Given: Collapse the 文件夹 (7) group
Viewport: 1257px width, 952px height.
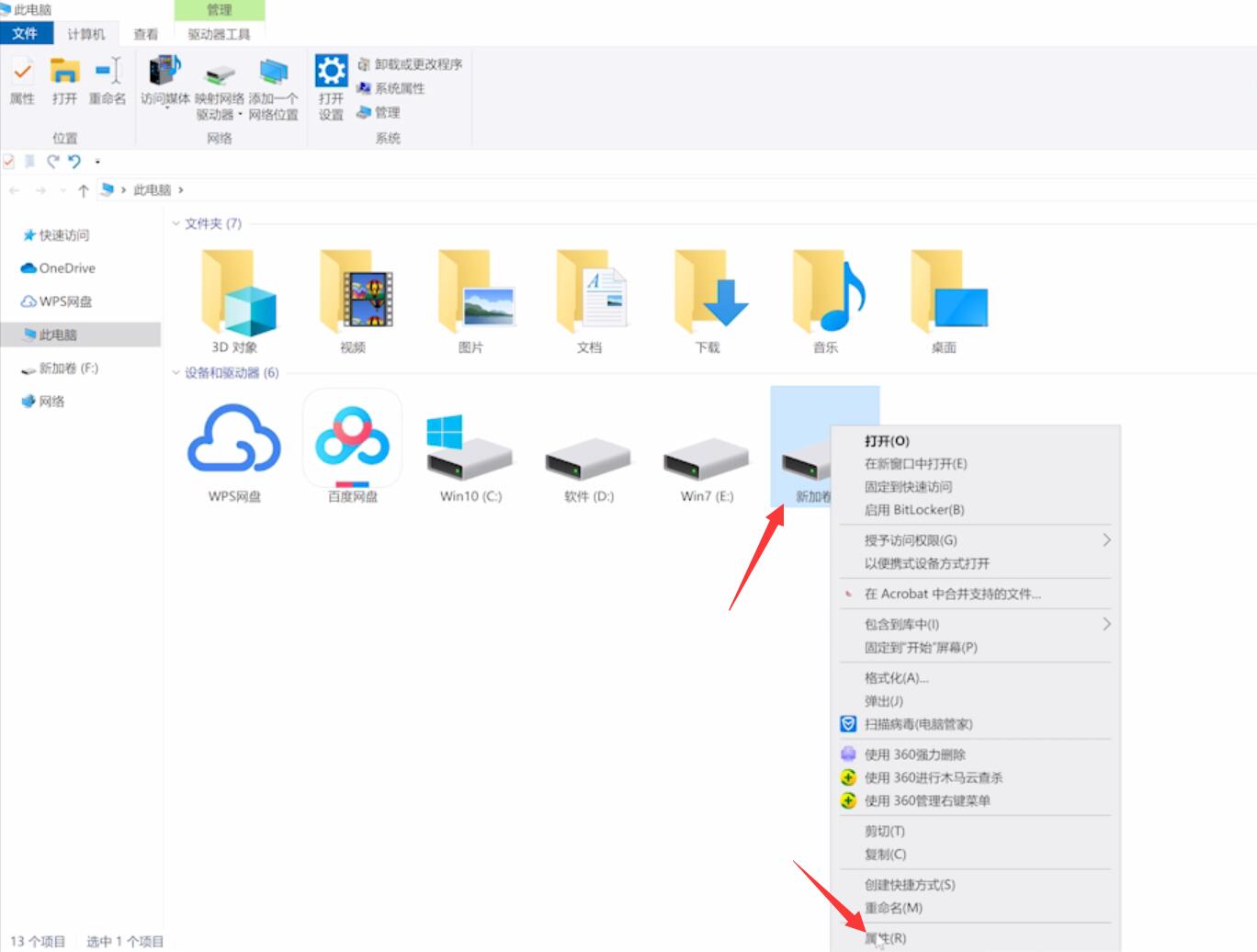Looking at the screenshot, I should pos(176,223).
